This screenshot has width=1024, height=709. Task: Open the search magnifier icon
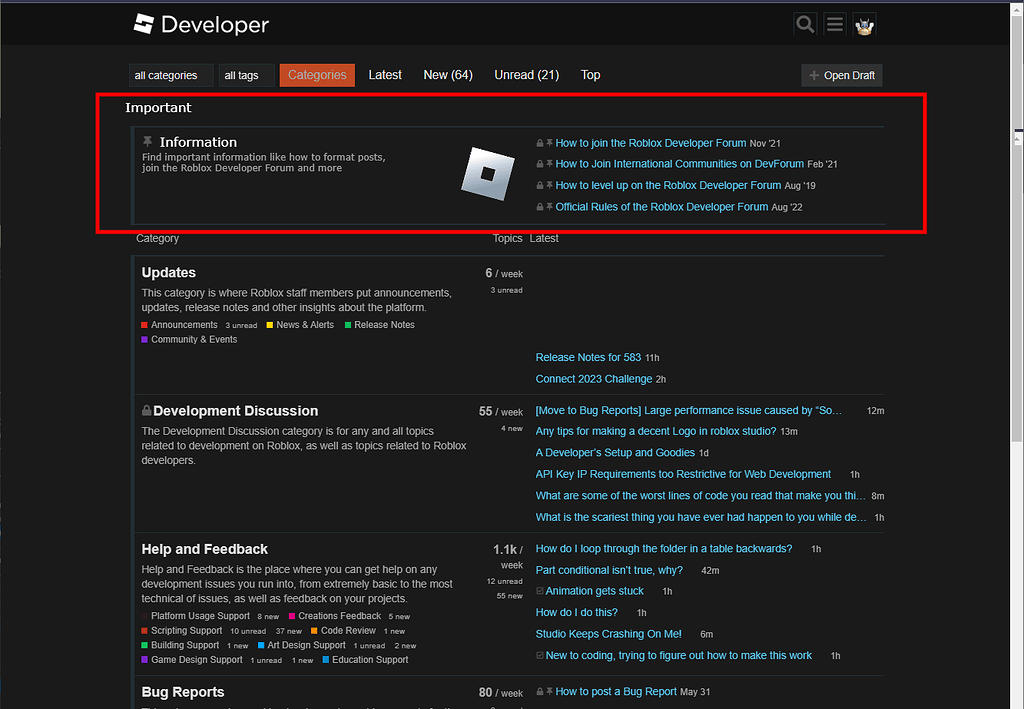(x=805, y=25)
